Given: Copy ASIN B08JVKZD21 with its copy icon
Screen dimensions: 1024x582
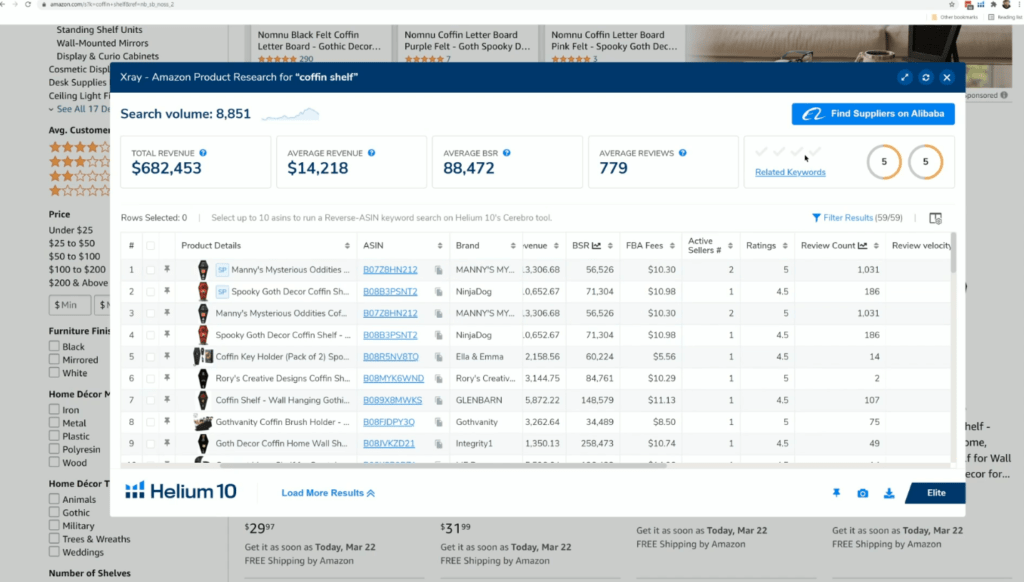Looking at the screenshot, I should 439,444.
